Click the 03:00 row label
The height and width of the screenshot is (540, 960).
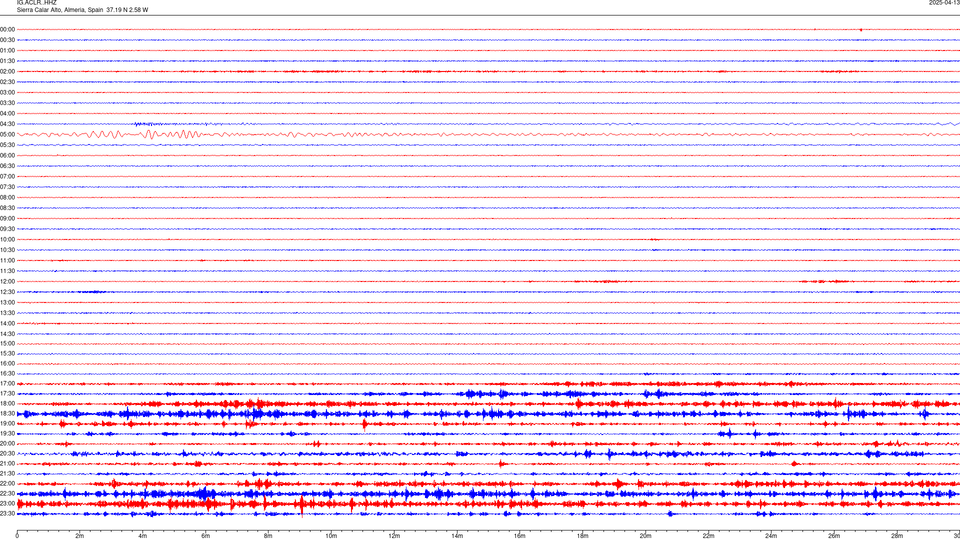pyautogui.click(x=7, y=92)
